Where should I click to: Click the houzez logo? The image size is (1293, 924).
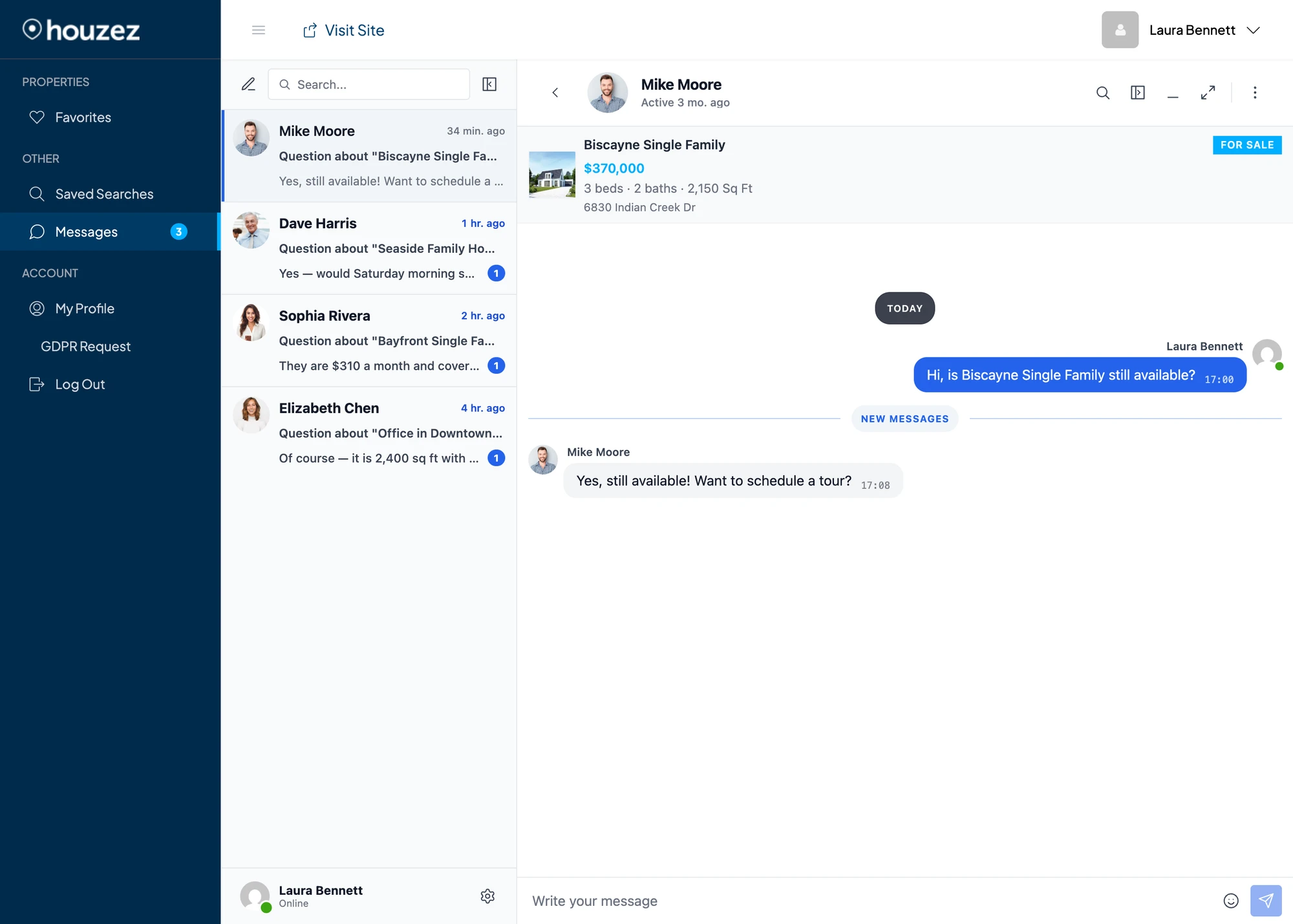[x=81, y=30]
